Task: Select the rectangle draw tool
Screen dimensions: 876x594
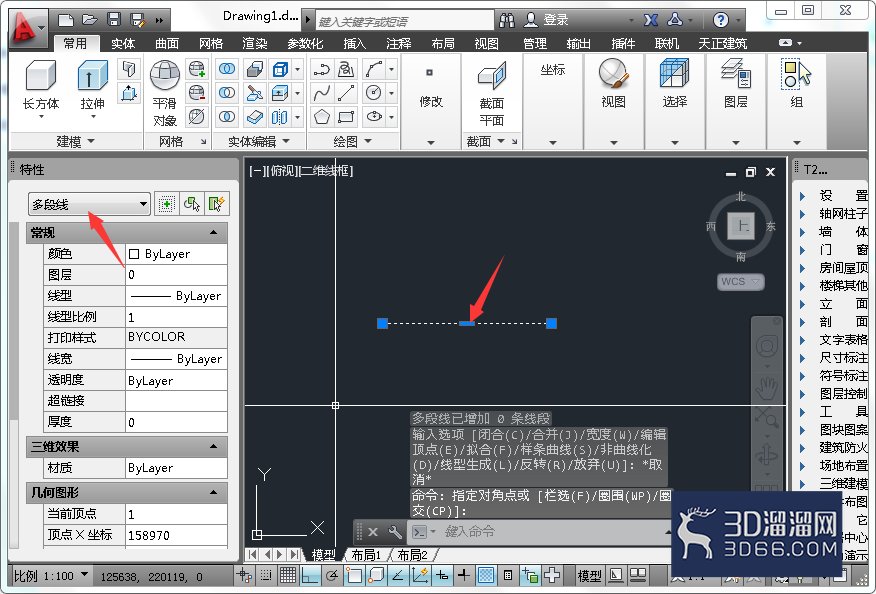Action: pyautogui.click(x=346, y=116)
